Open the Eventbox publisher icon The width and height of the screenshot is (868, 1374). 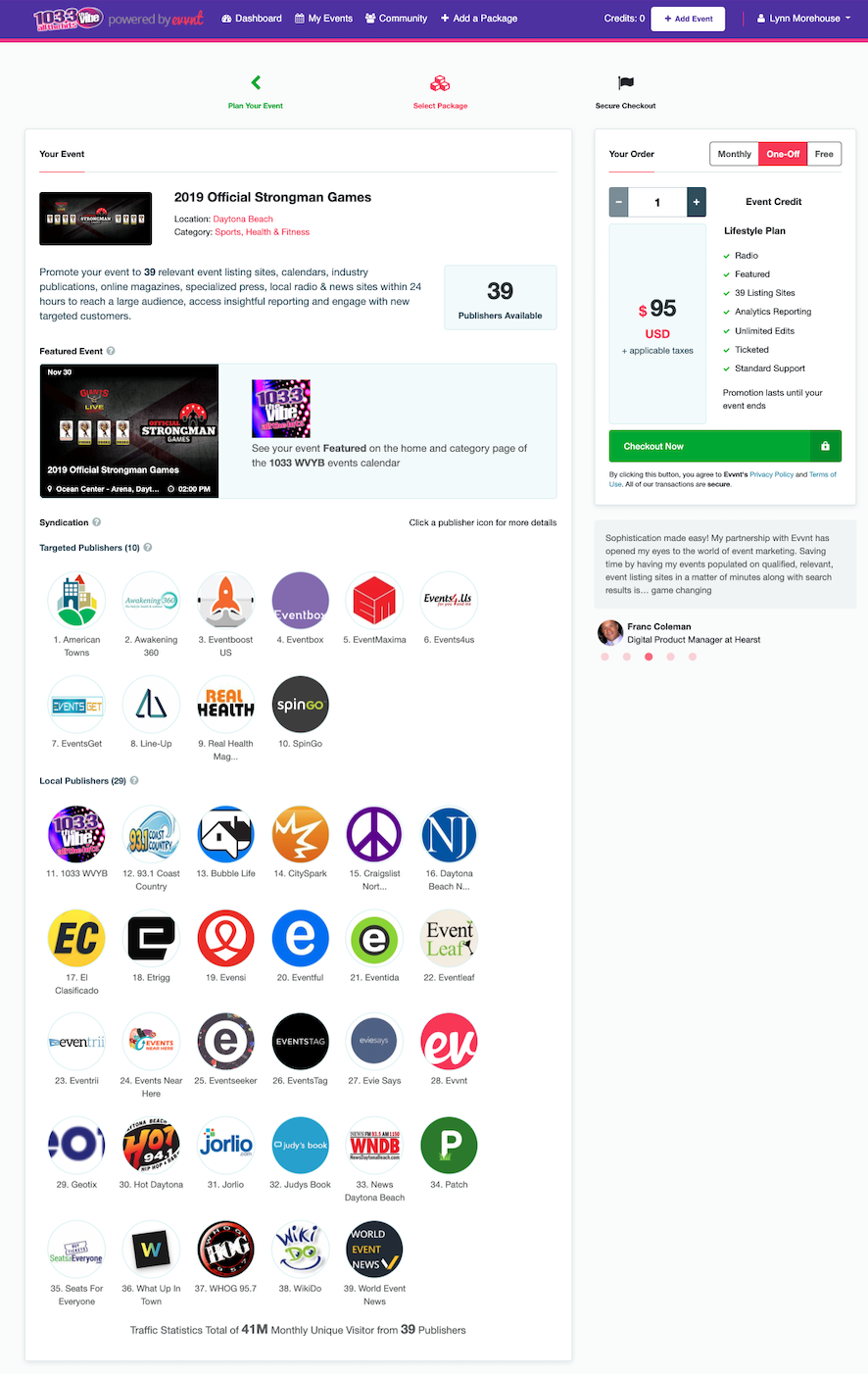pos(300,601)
